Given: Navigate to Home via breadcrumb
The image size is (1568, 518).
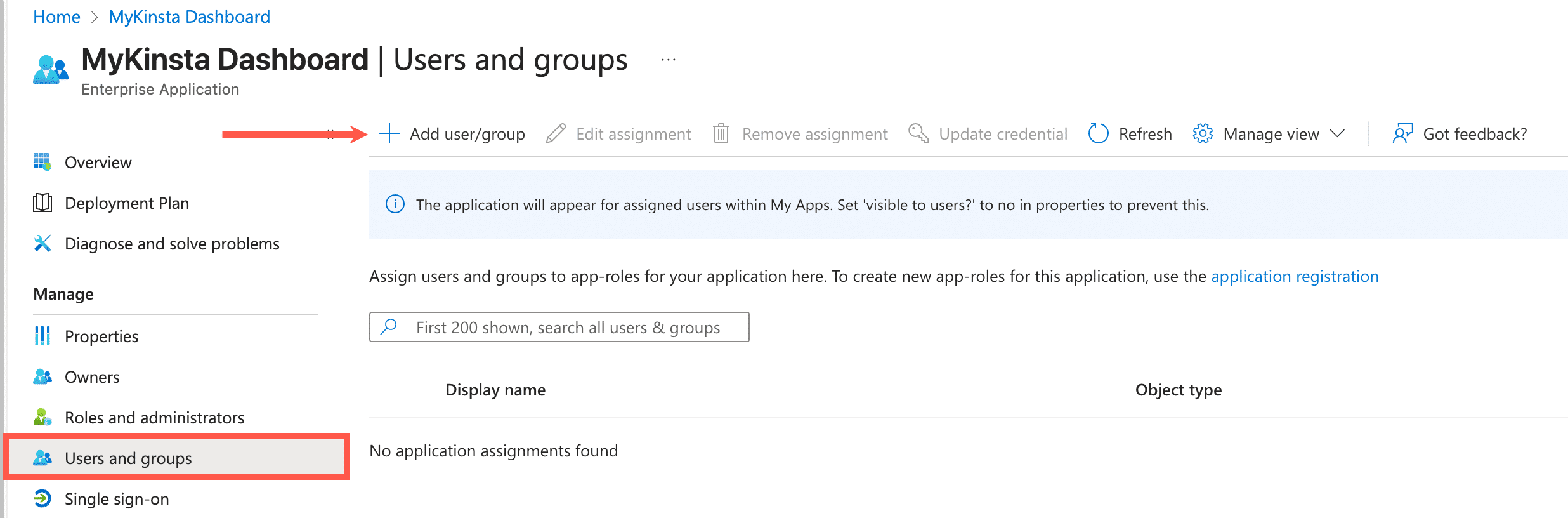Looking at the screenshot, I should pos(56,17).
